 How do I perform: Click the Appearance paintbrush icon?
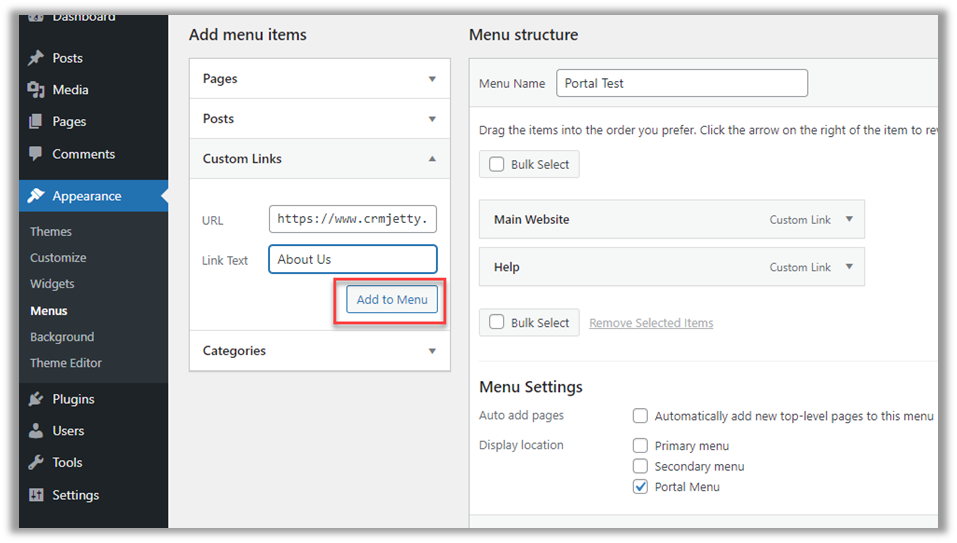point(37,196)
